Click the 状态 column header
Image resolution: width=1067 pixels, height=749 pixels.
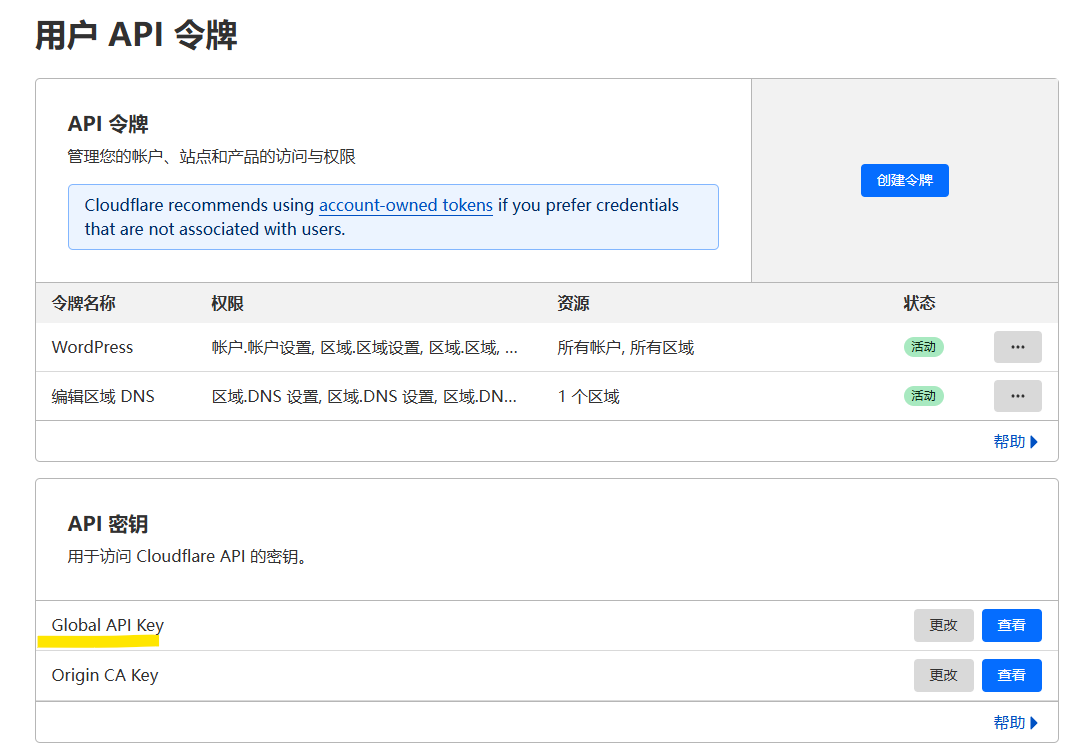click(919, 303)
